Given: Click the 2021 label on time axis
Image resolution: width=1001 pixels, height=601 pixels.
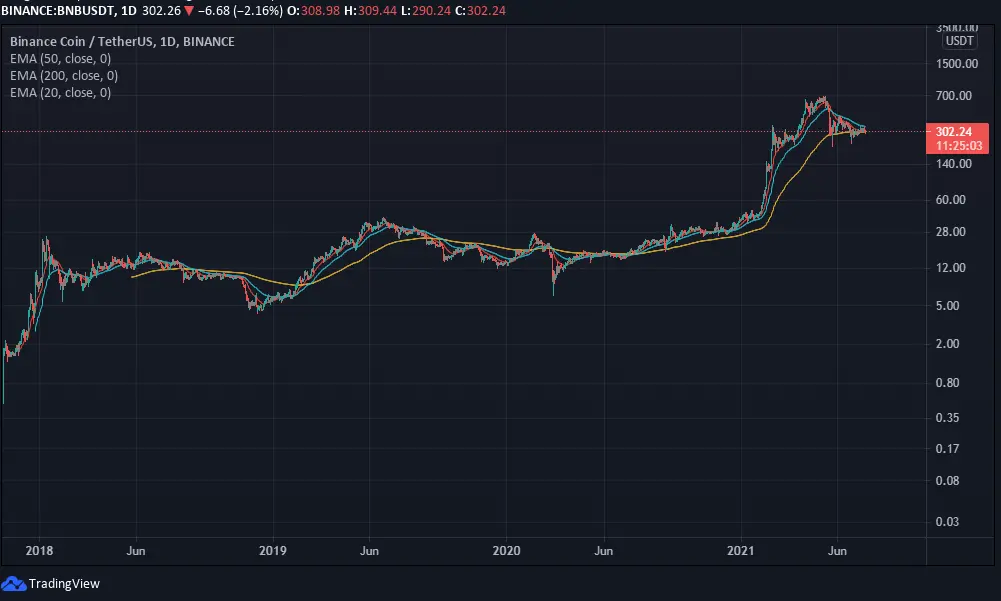Looking at the screenshot, I should point(741,551).
